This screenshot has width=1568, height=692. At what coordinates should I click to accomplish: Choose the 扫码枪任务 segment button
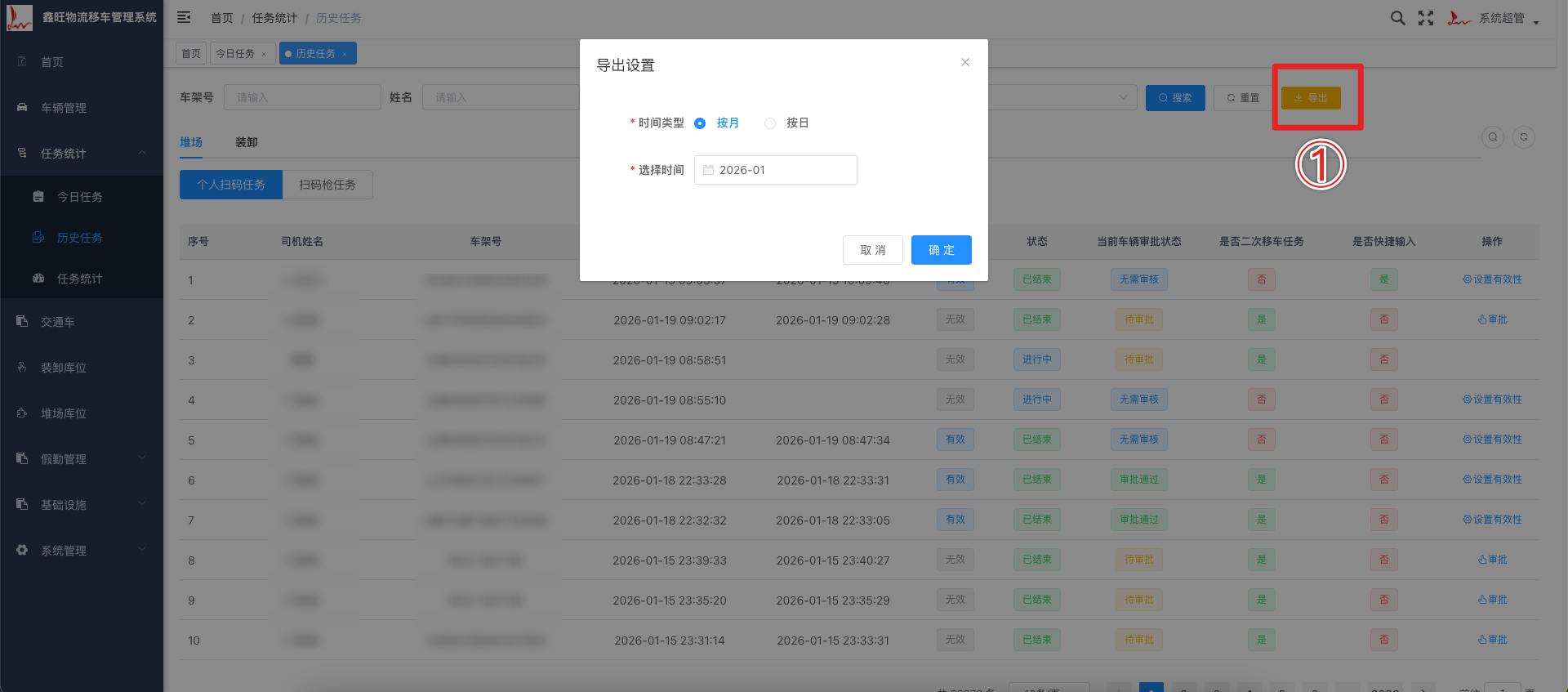click(x=327, y=185)
